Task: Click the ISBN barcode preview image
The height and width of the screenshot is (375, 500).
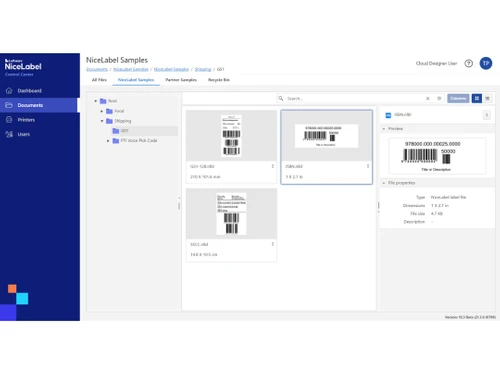Action: tap(437, 156)
